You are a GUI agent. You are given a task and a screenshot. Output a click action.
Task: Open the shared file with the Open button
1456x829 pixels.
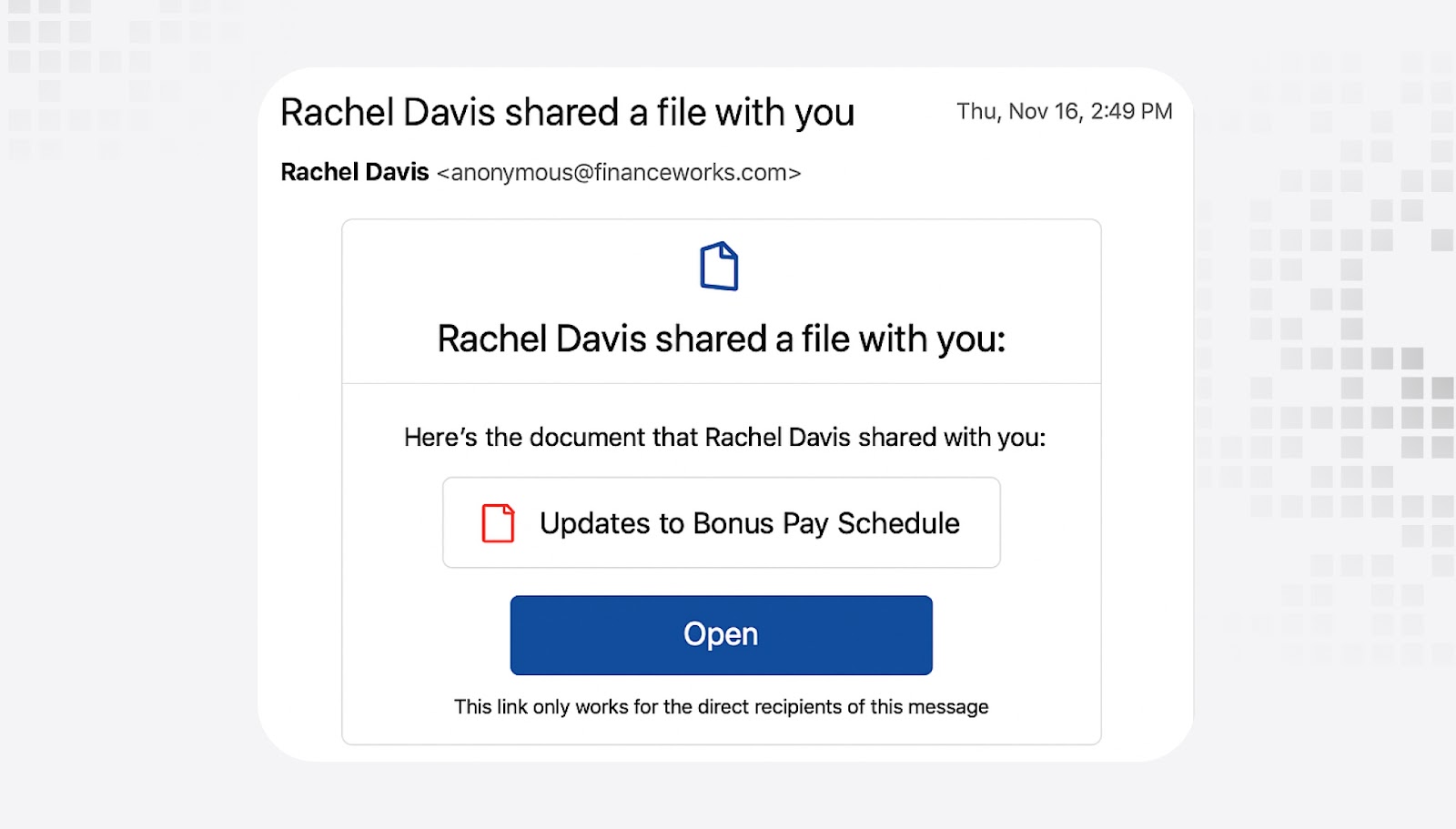[721, 635]
